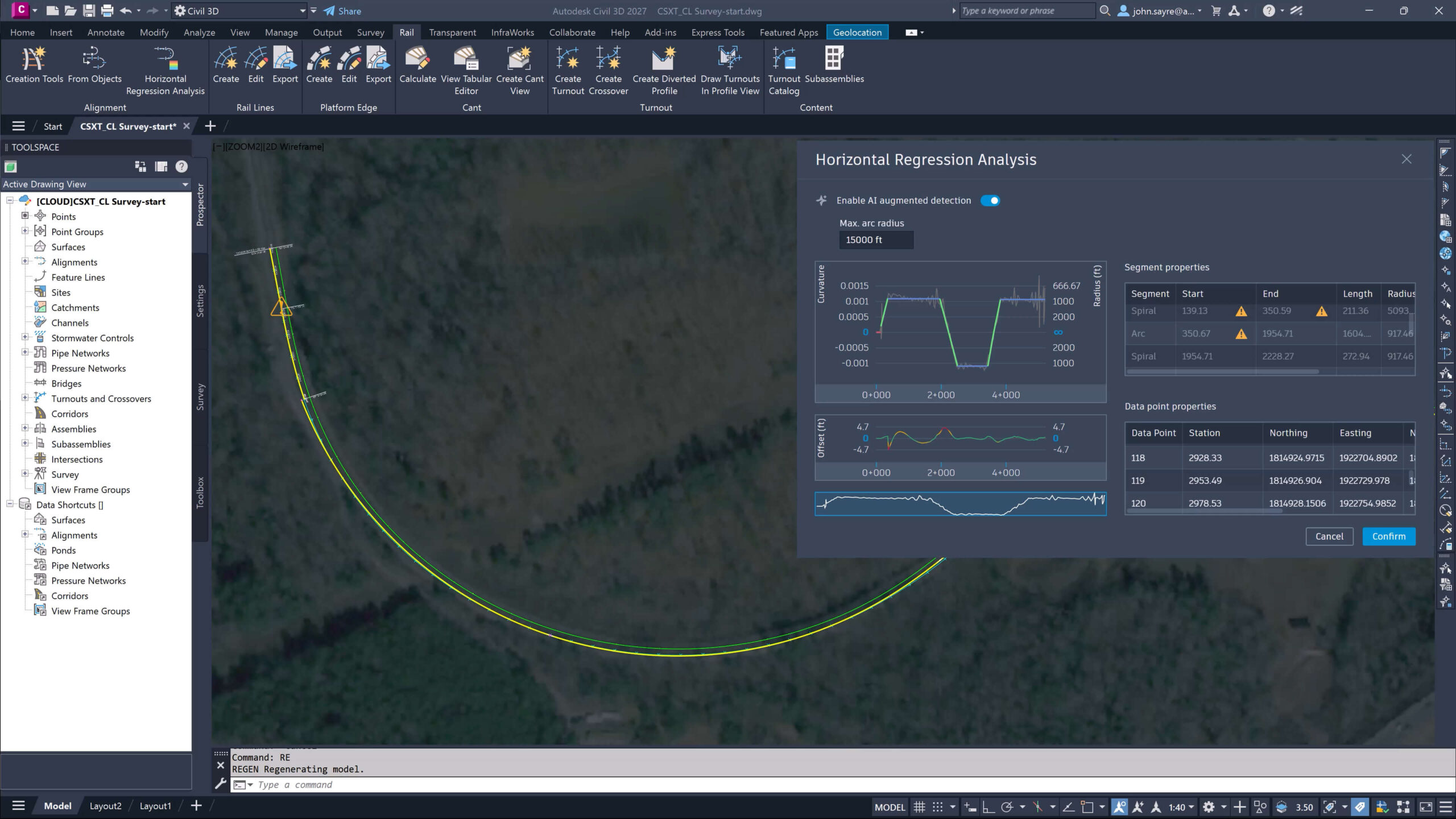Open the annotation scale 1:40 dropdown
The width and height of the screenshot is (1456, 819).
(x=1181, y=807)
